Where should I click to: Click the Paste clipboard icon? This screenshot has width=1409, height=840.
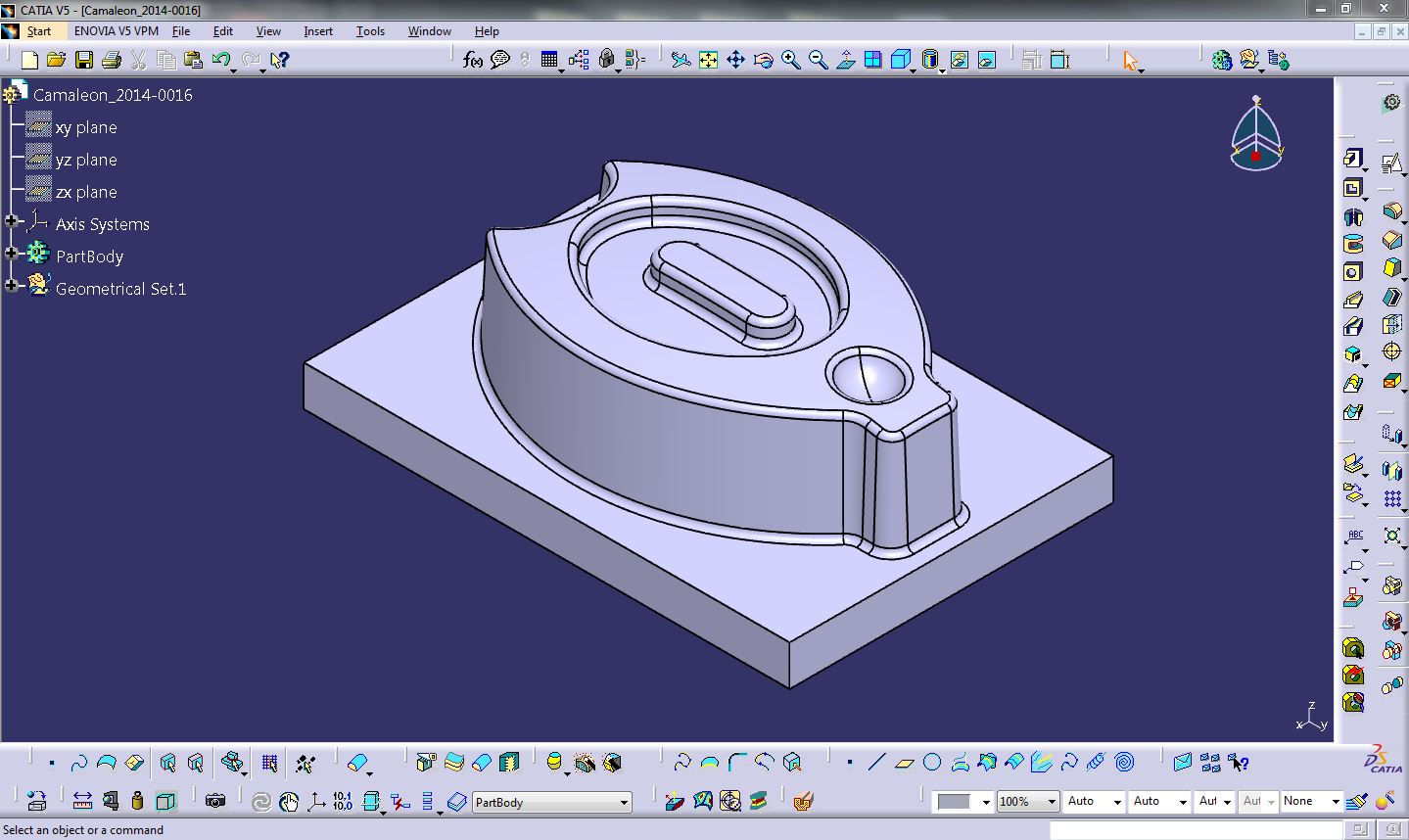click(193, 60)
